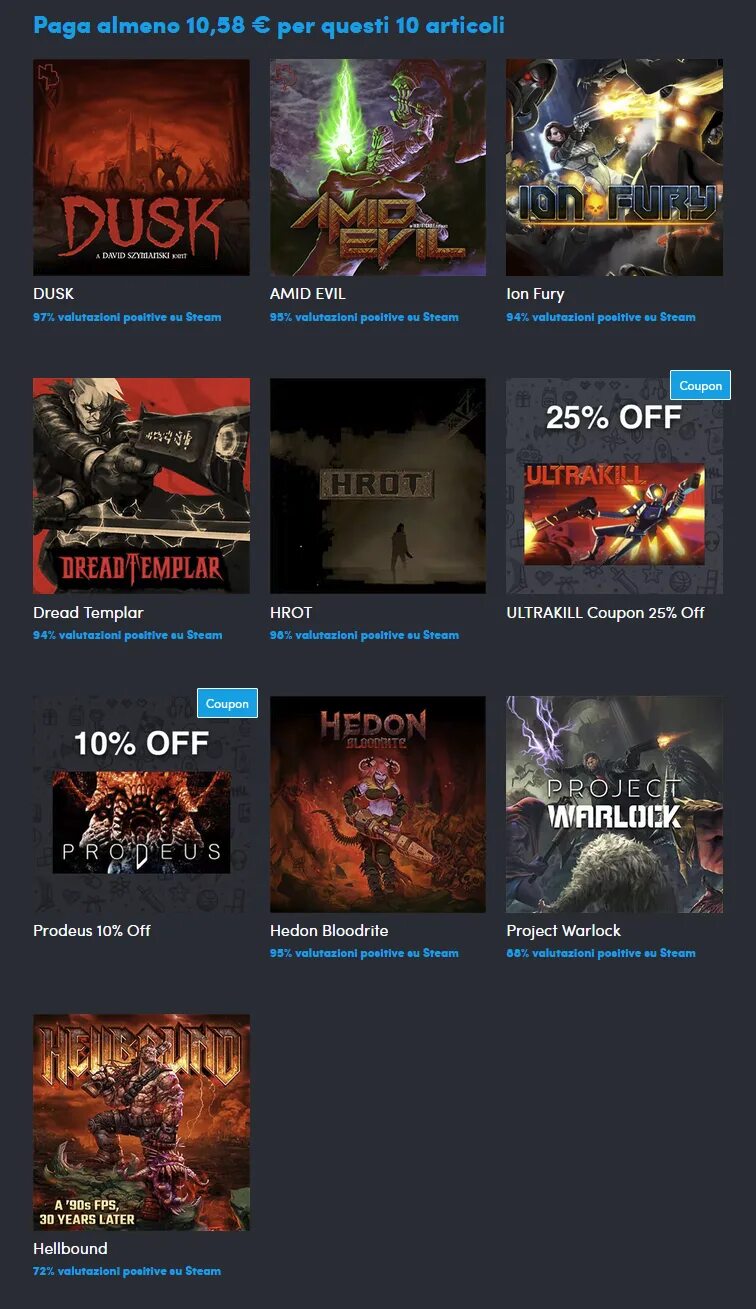
Task: Click the ULTRAKILL Coupon 25% Off title
Action: coord(605,612)
